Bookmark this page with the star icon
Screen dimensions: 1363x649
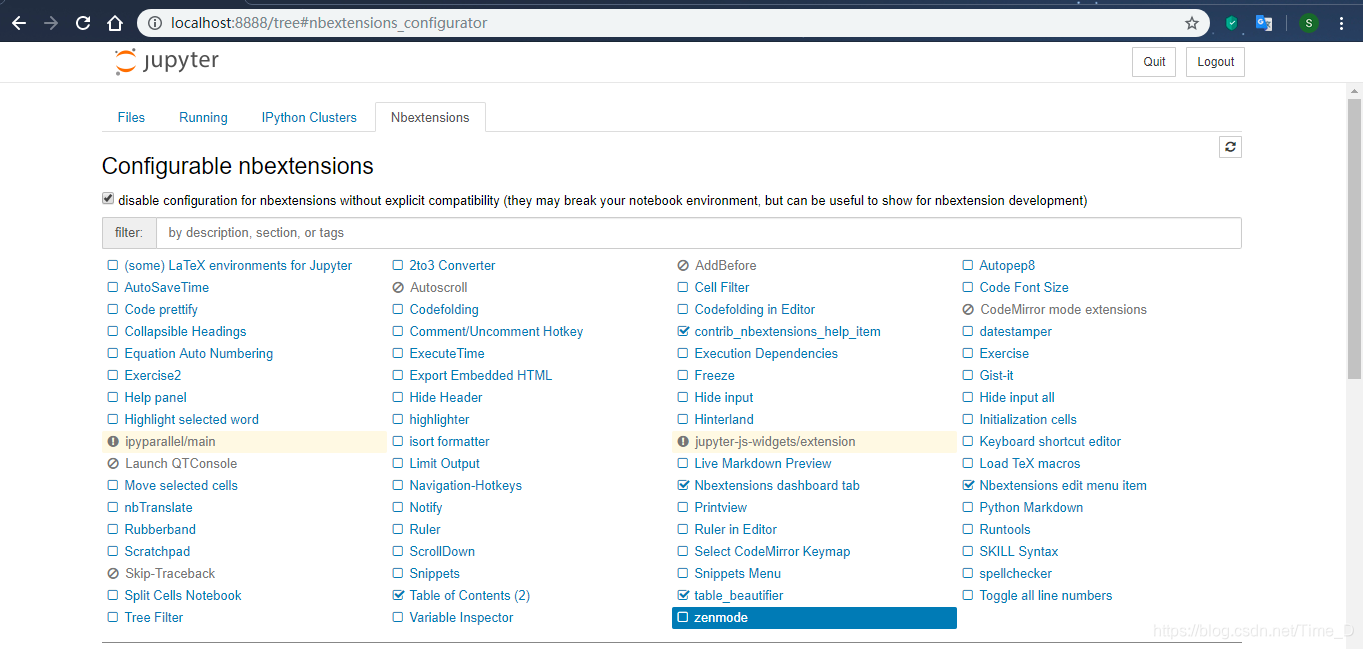[1191, 22]
